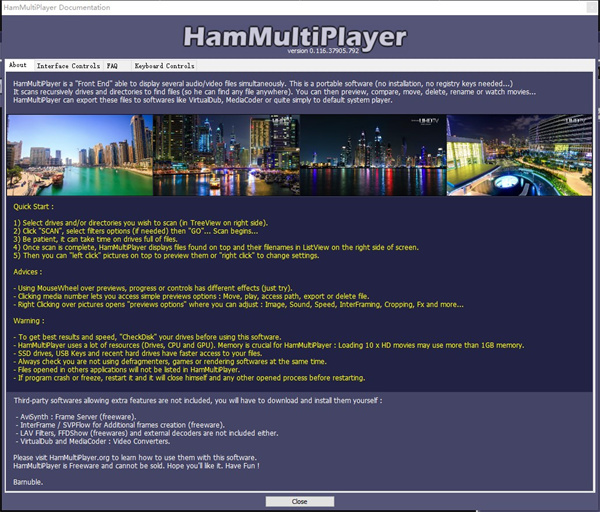Image resolution: width=600 pixels, height=512 pixels.
Task: Click 'Clicking media number' advice line
Action: pyautogui.click(x=191, y=296)
